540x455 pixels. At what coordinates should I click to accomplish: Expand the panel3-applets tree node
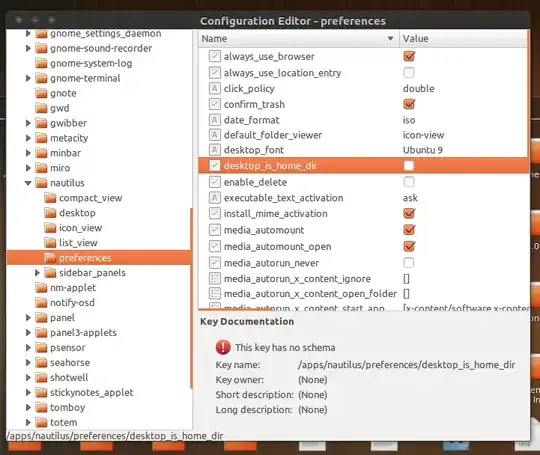click(x=28, y=333)
